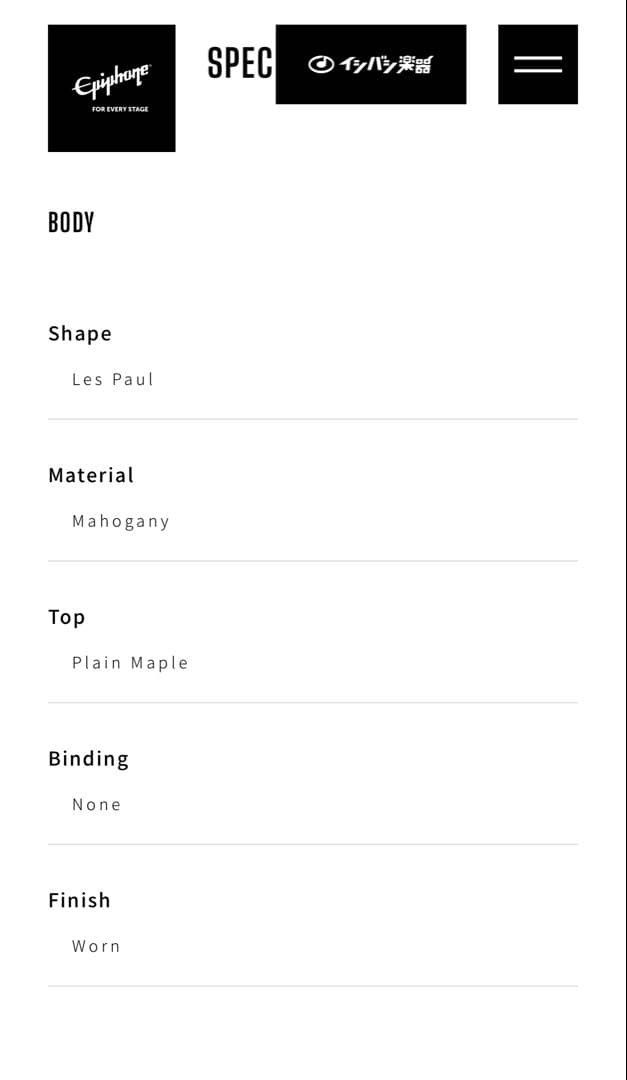Viewport: 627px width, 1080px height.
Task: Click the Shape spec label
Action: pos(80,333)
